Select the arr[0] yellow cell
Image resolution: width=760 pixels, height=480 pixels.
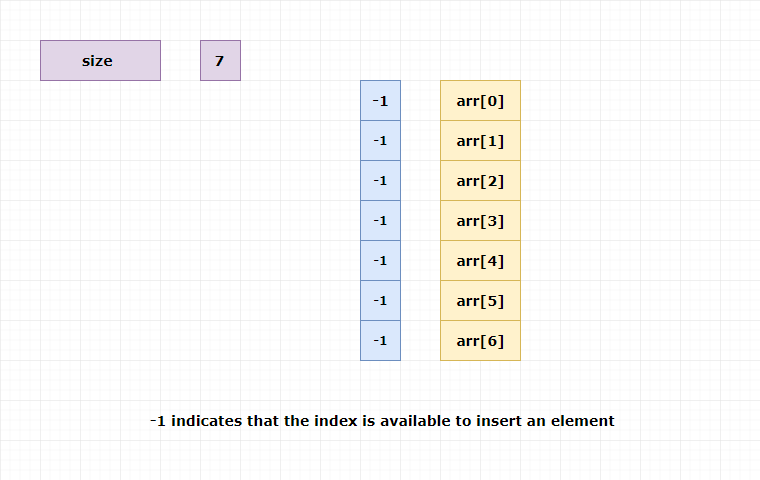(480, 100)
